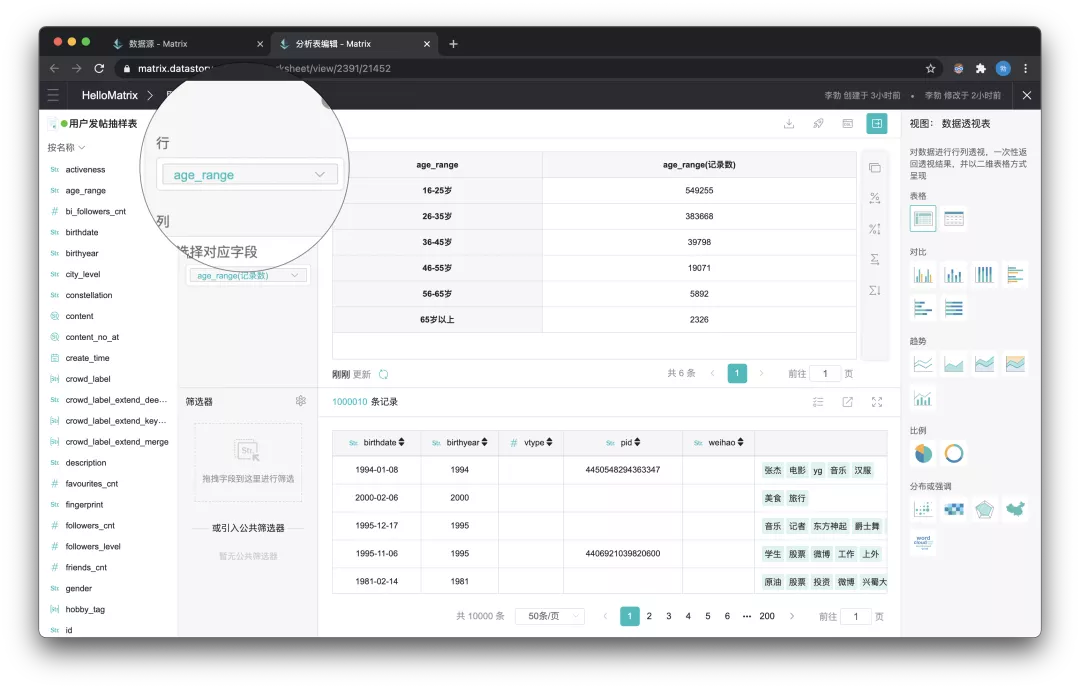The width and height of the screenshot is (1080, 689).
Task: Open the age_range(记录数) value dropdown
Action: point(248,276)
